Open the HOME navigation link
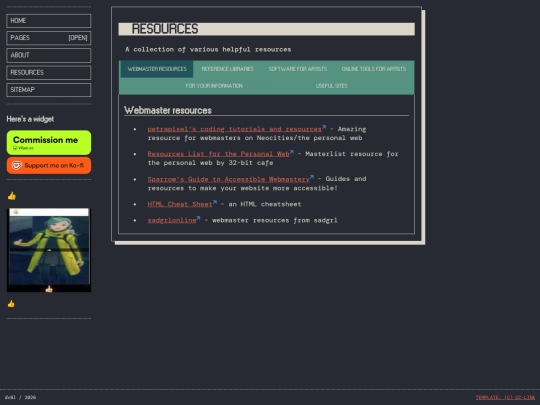Screen dimensions: 540x405 (49, 21)
